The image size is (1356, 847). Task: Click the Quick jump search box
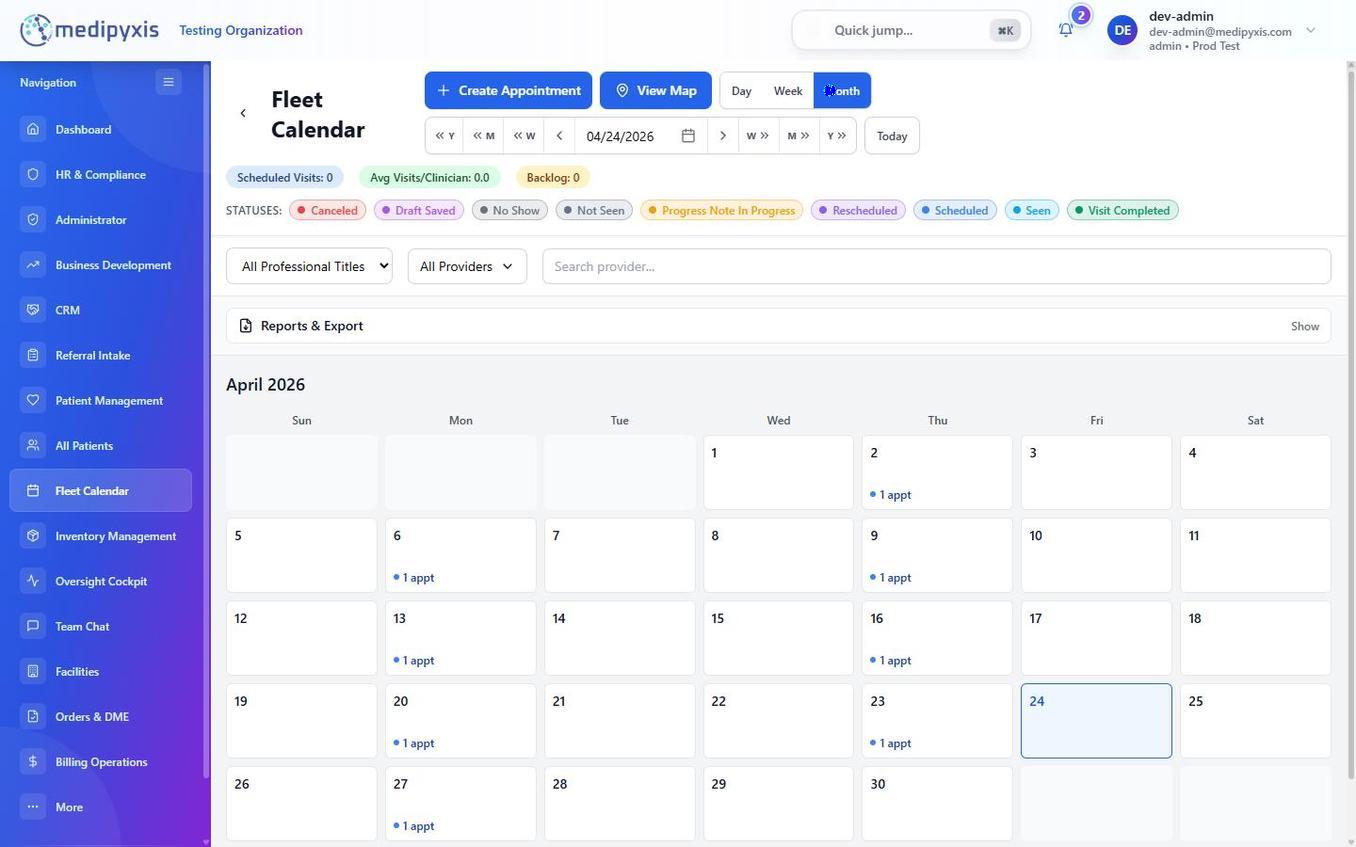pos(911,30)
